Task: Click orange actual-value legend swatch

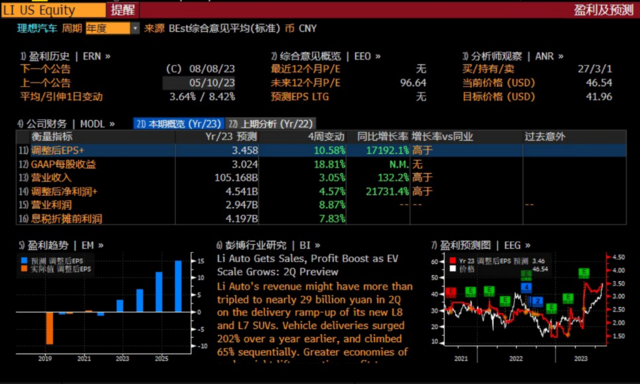Action: 24,269
